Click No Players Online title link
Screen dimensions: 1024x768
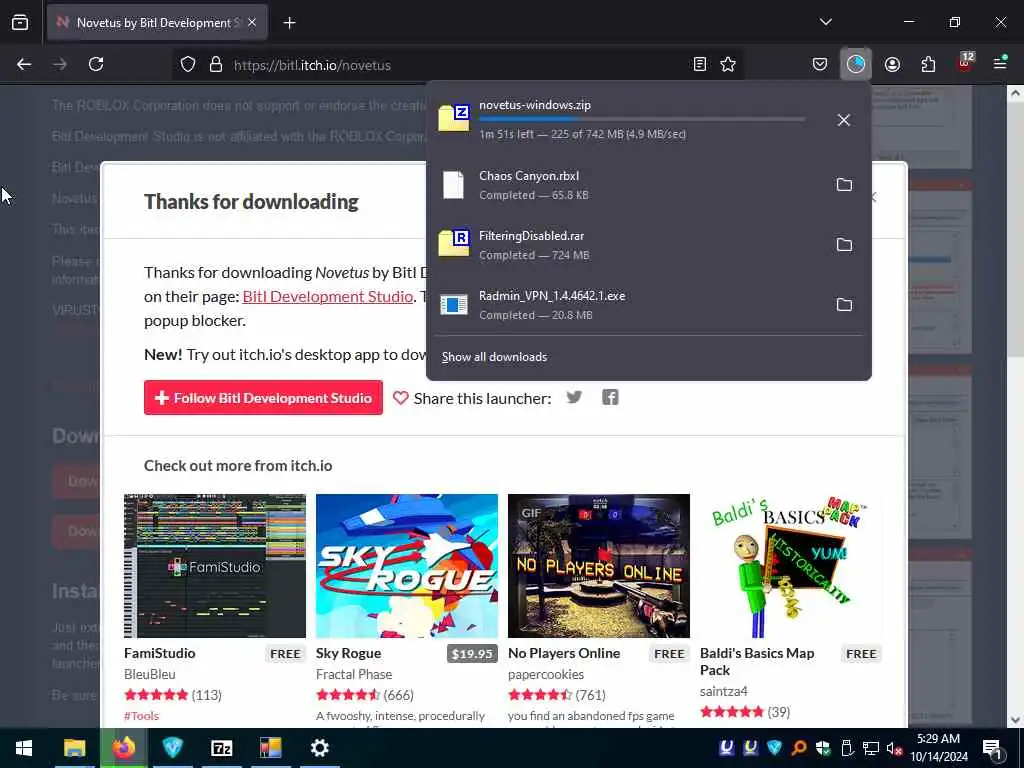564,653
